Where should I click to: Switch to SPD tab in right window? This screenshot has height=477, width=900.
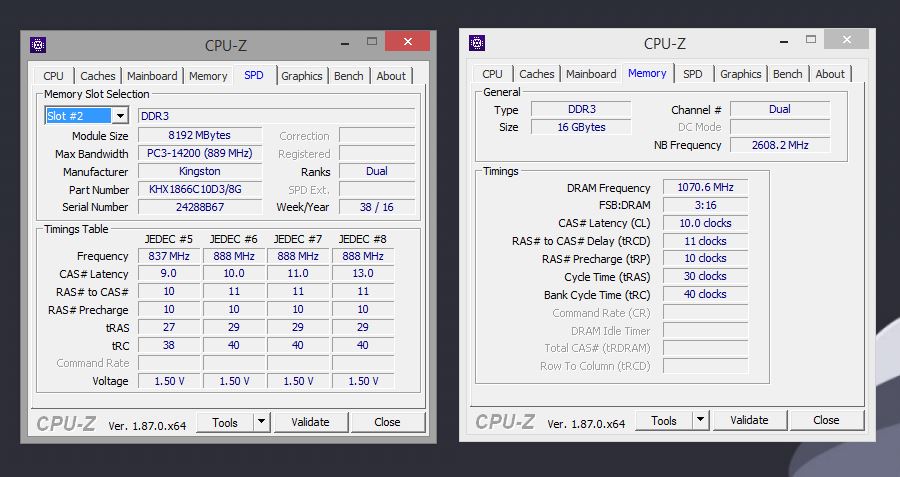(693, 74)
